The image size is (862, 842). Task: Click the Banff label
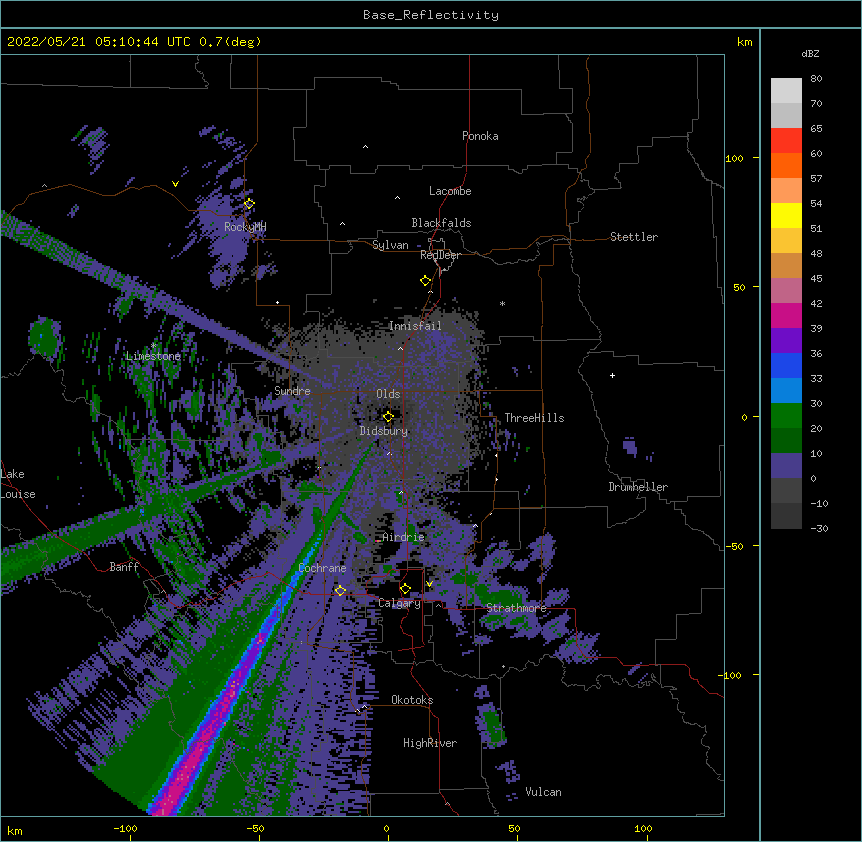tap(124, 567)
